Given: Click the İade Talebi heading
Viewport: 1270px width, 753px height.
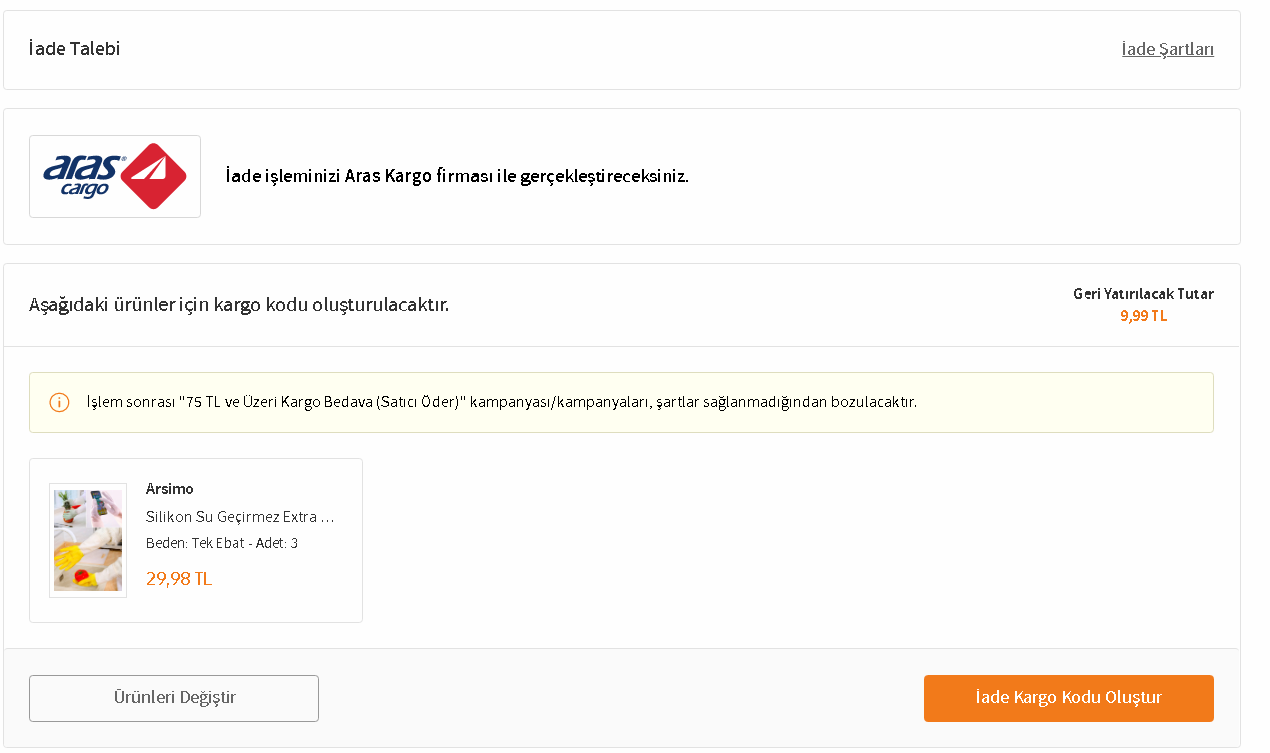Looking at the screenshot, I should pyautogui.click(x=75, y=49).
